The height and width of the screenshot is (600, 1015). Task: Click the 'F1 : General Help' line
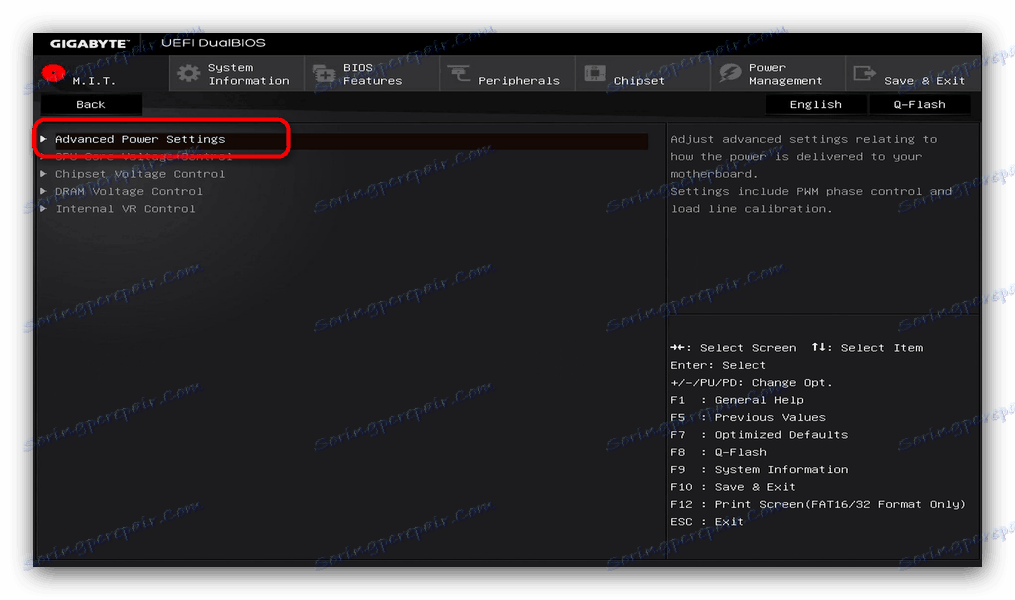[737, 400]
